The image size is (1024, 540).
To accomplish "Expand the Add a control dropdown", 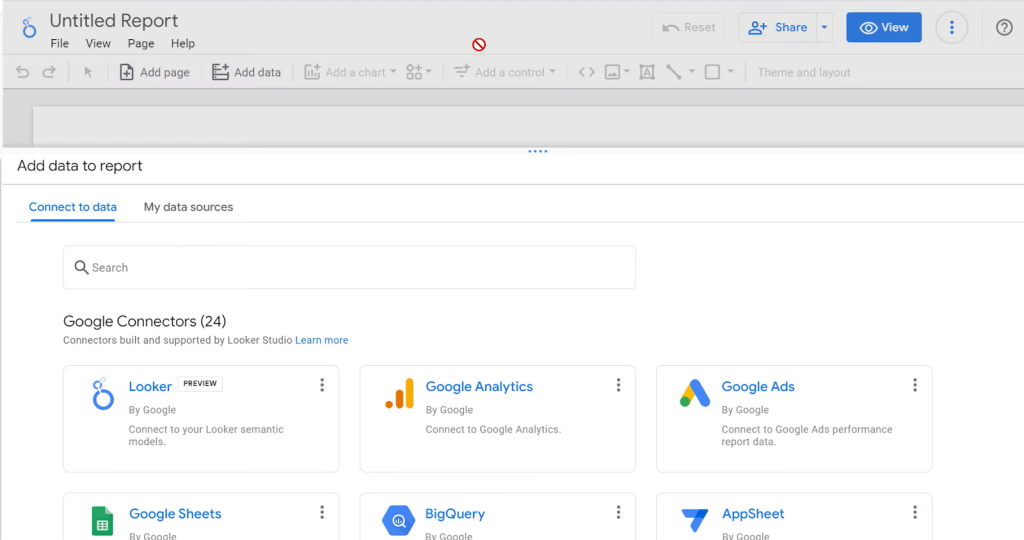I will (x=505, y=72).
